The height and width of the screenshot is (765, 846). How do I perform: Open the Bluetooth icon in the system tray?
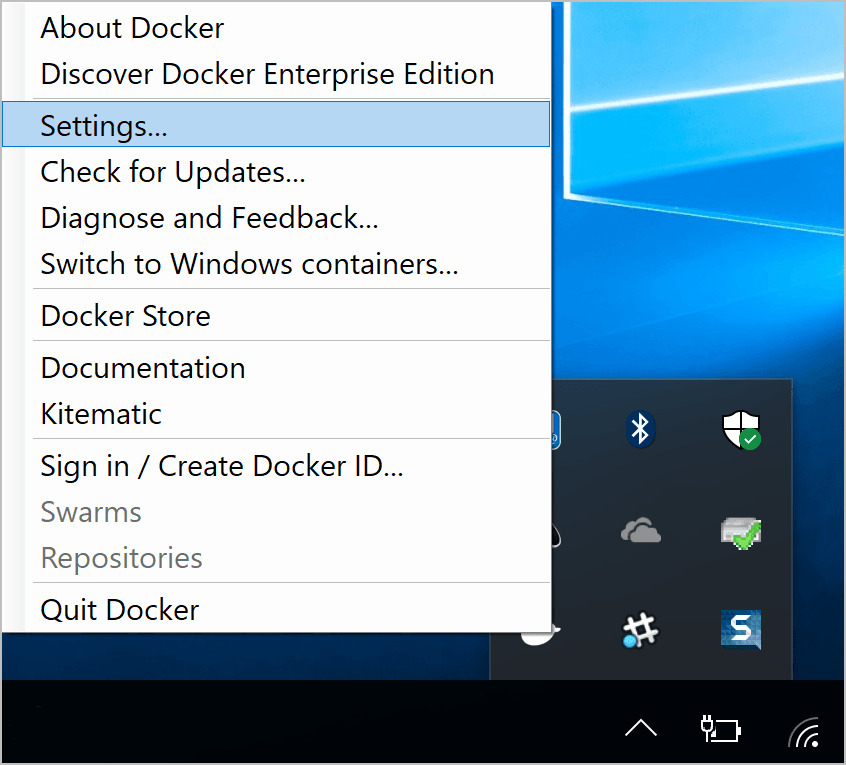point(640,430)
